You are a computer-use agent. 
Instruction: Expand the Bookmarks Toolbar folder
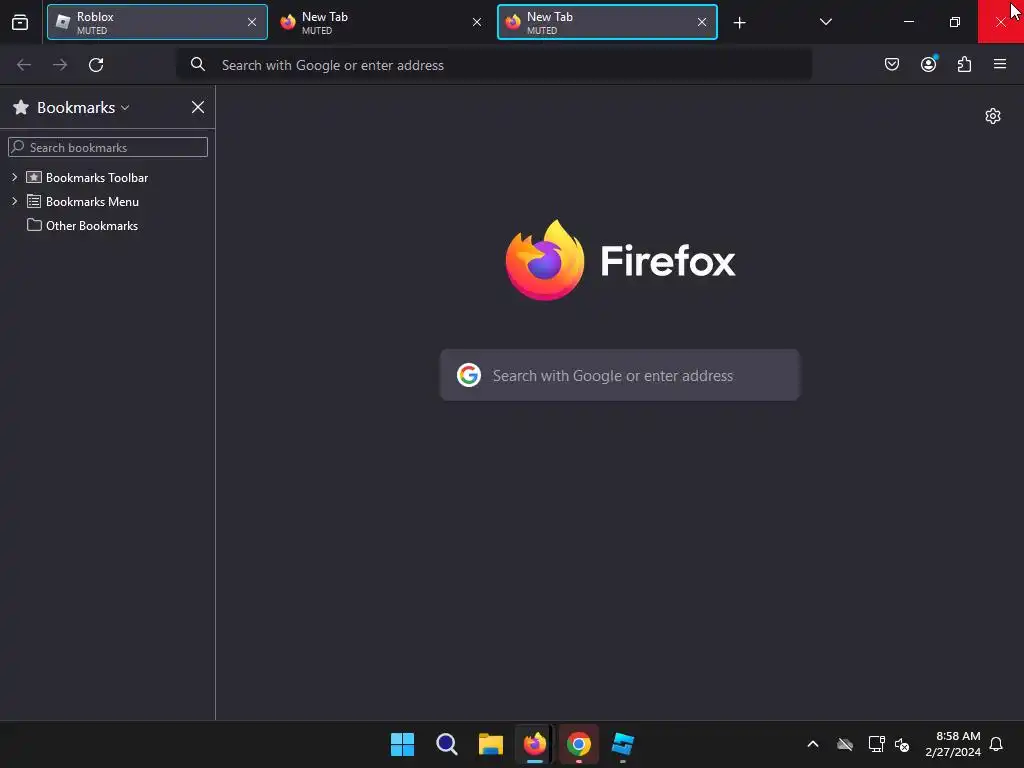click(14, 177)
